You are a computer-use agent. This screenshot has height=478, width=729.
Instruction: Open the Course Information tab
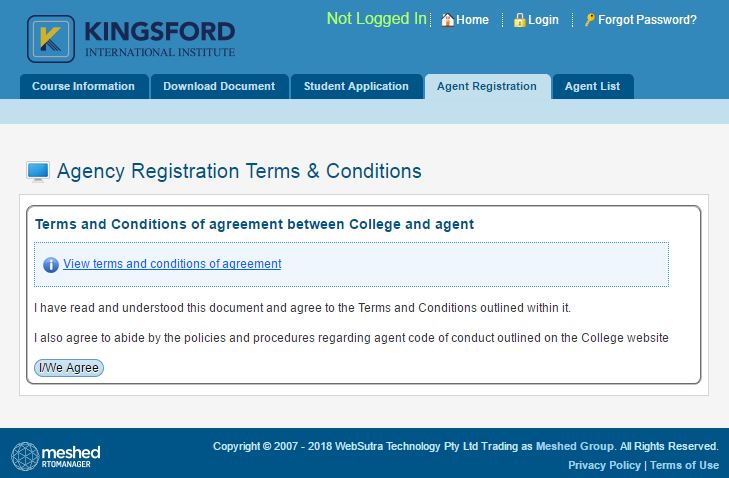(x=84, y=86)
